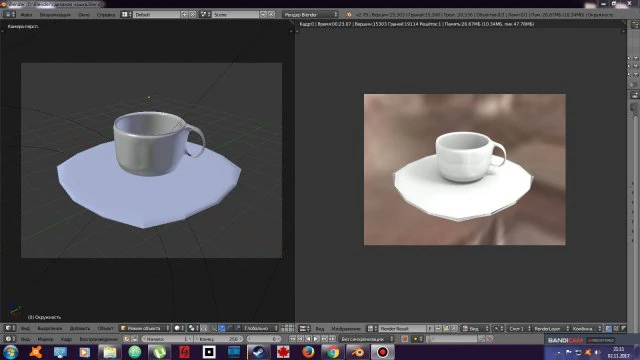The height and width of the screenshot is (360, 640).
Task: Open the Файл menu in the top bar
Action: click(26, 14)
